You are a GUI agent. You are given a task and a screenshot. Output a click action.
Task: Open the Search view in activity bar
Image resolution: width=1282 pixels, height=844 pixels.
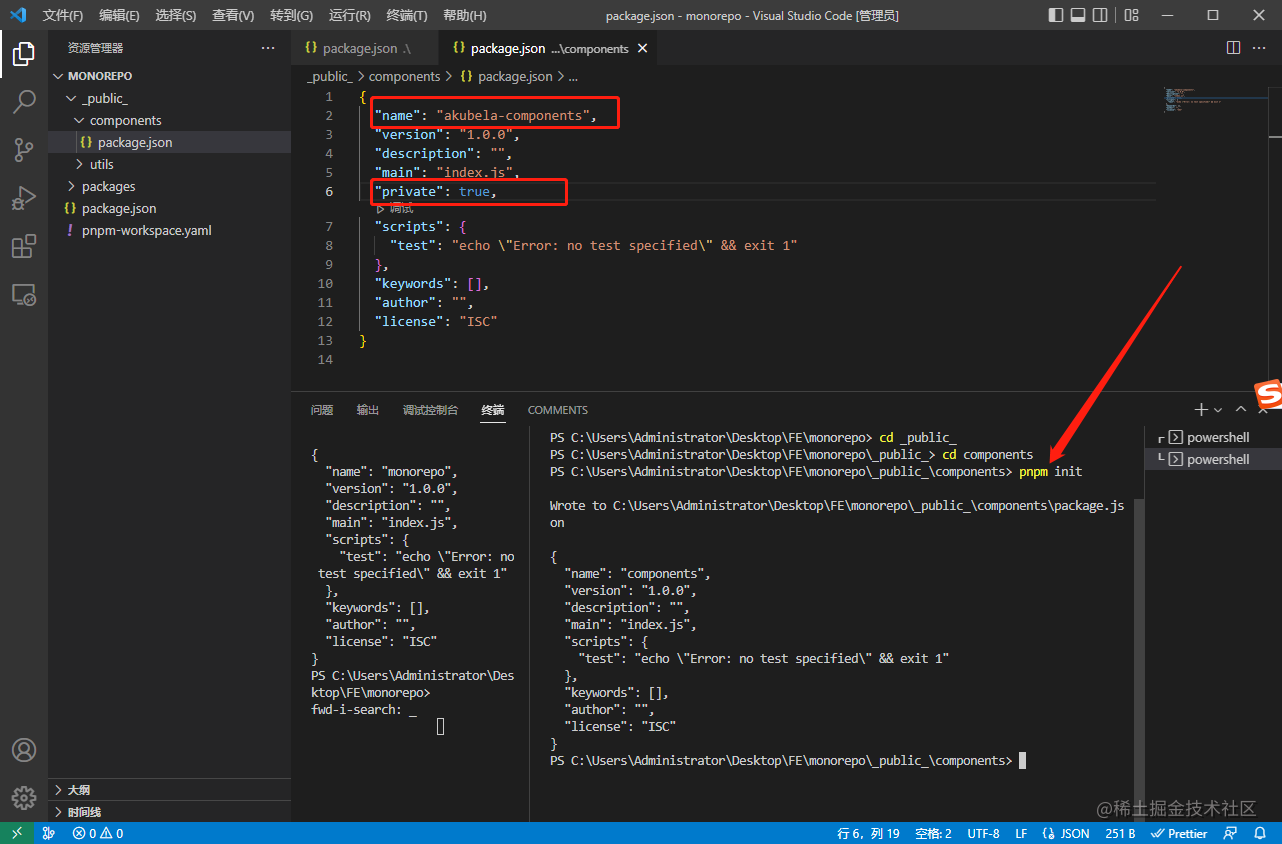24,101
